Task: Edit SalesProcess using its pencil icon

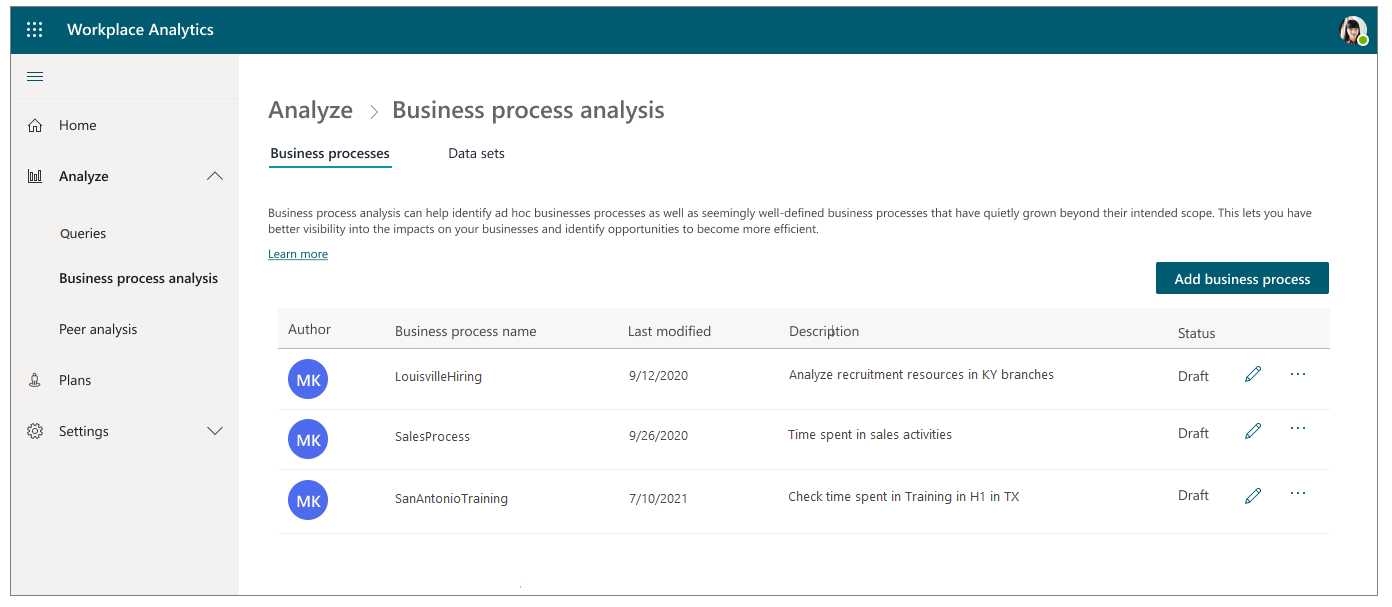Action: coord(1253,430)
